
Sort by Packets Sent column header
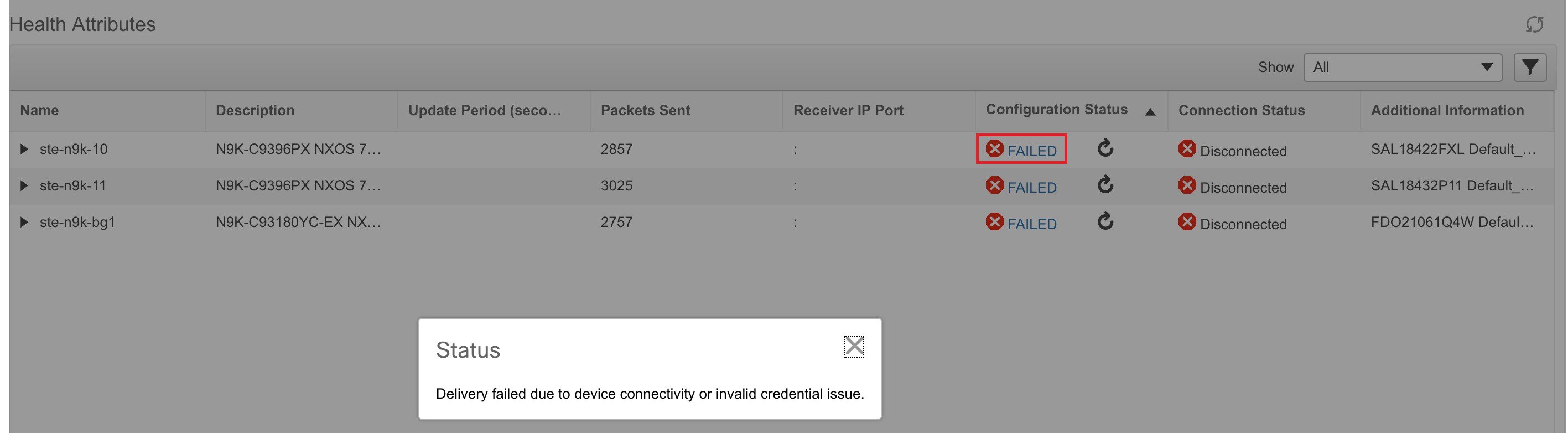645,110
